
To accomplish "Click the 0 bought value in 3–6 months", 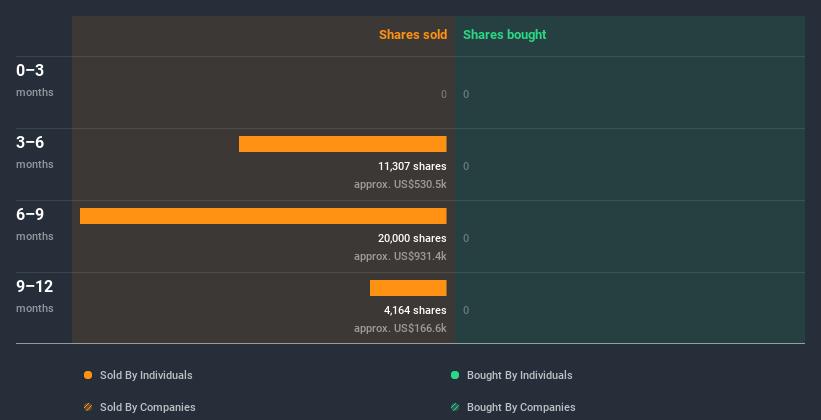I will tap(466, 167).
